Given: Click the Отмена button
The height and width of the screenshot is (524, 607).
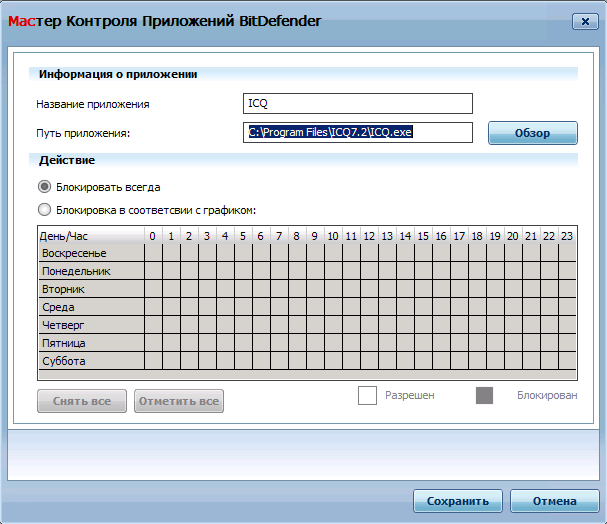Looking at the screenshot, I should (554, 501).
